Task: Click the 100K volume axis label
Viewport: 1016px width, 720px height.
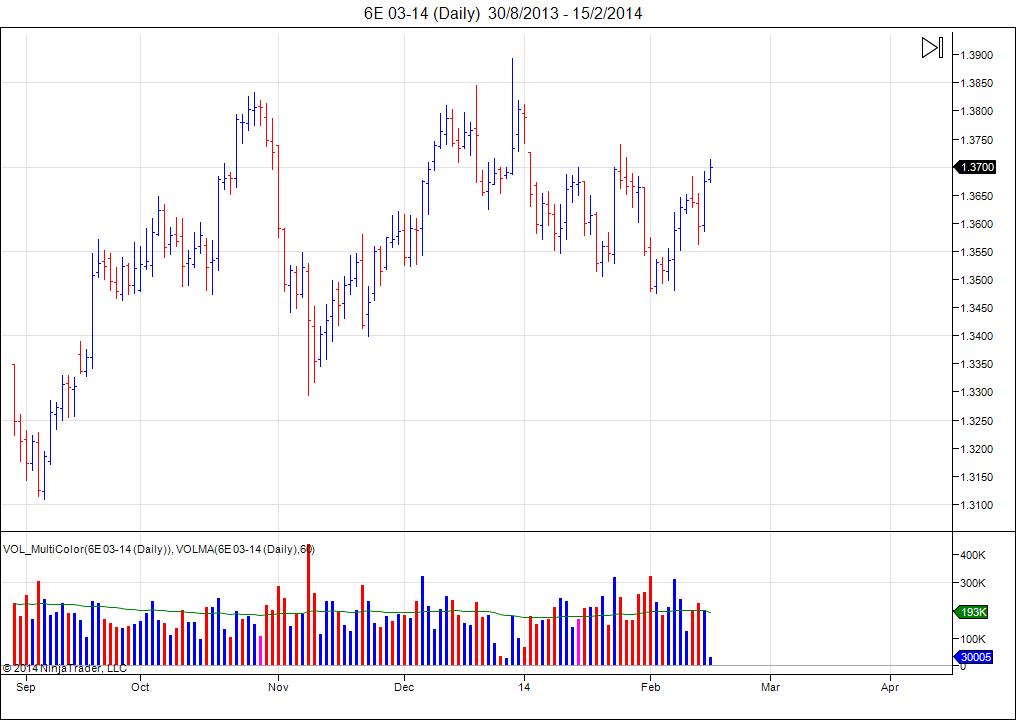Action: tap(973, 639)
